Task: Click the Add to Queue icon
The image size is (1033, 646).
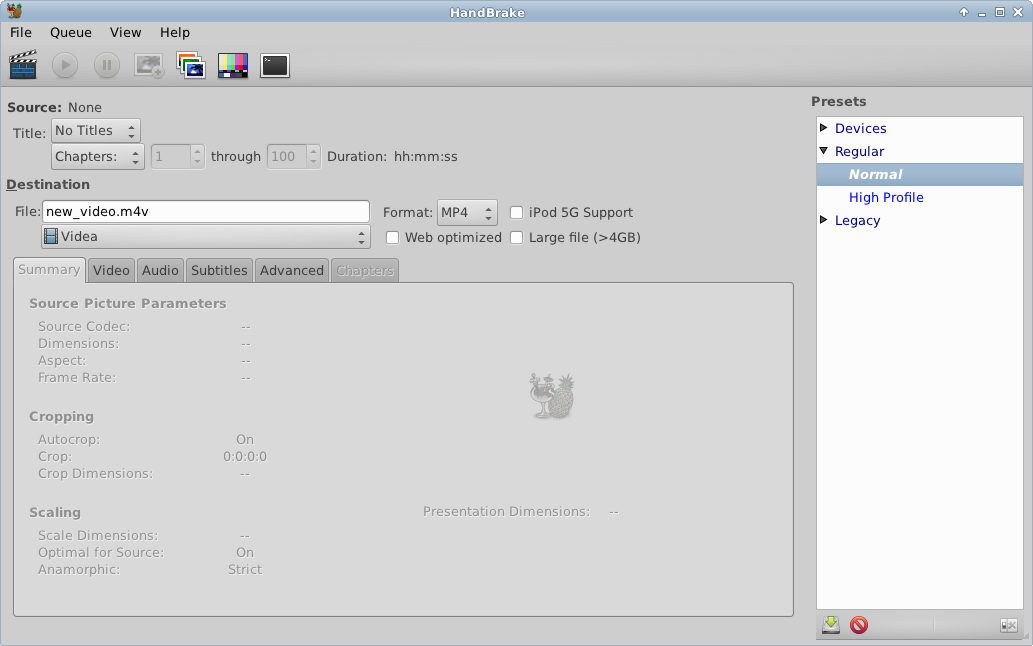Action: 149,66
